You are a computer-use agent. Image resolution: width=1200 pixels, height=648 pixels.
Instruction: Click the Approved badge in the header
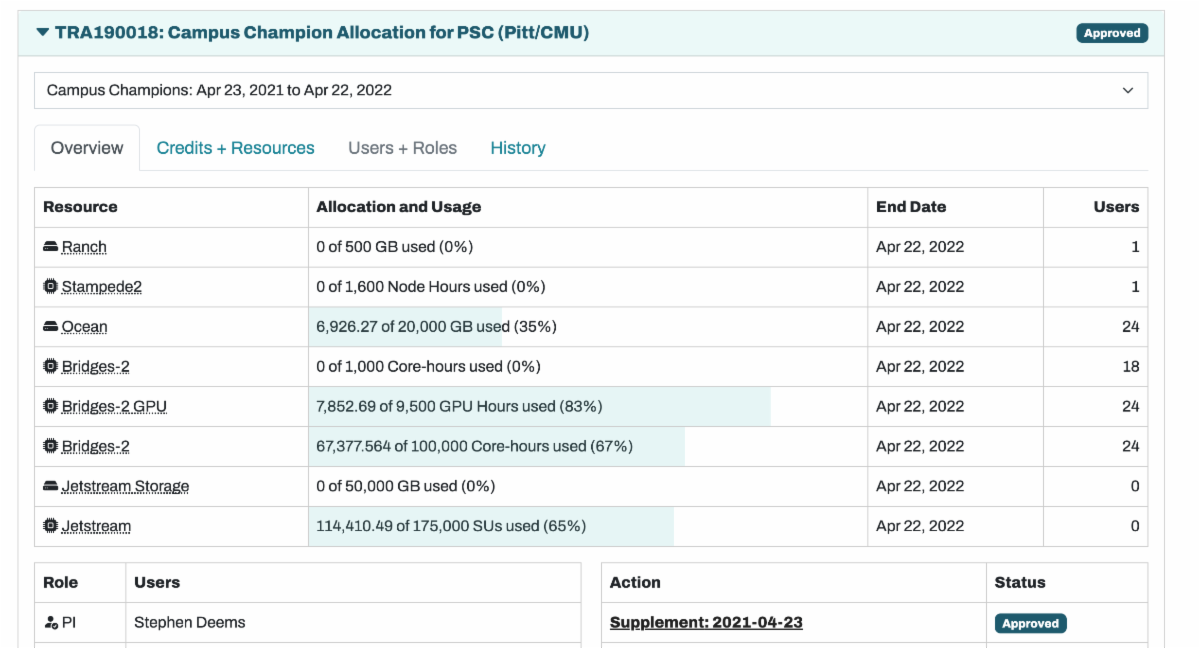pyautogui.click(x=1112, y=33)
